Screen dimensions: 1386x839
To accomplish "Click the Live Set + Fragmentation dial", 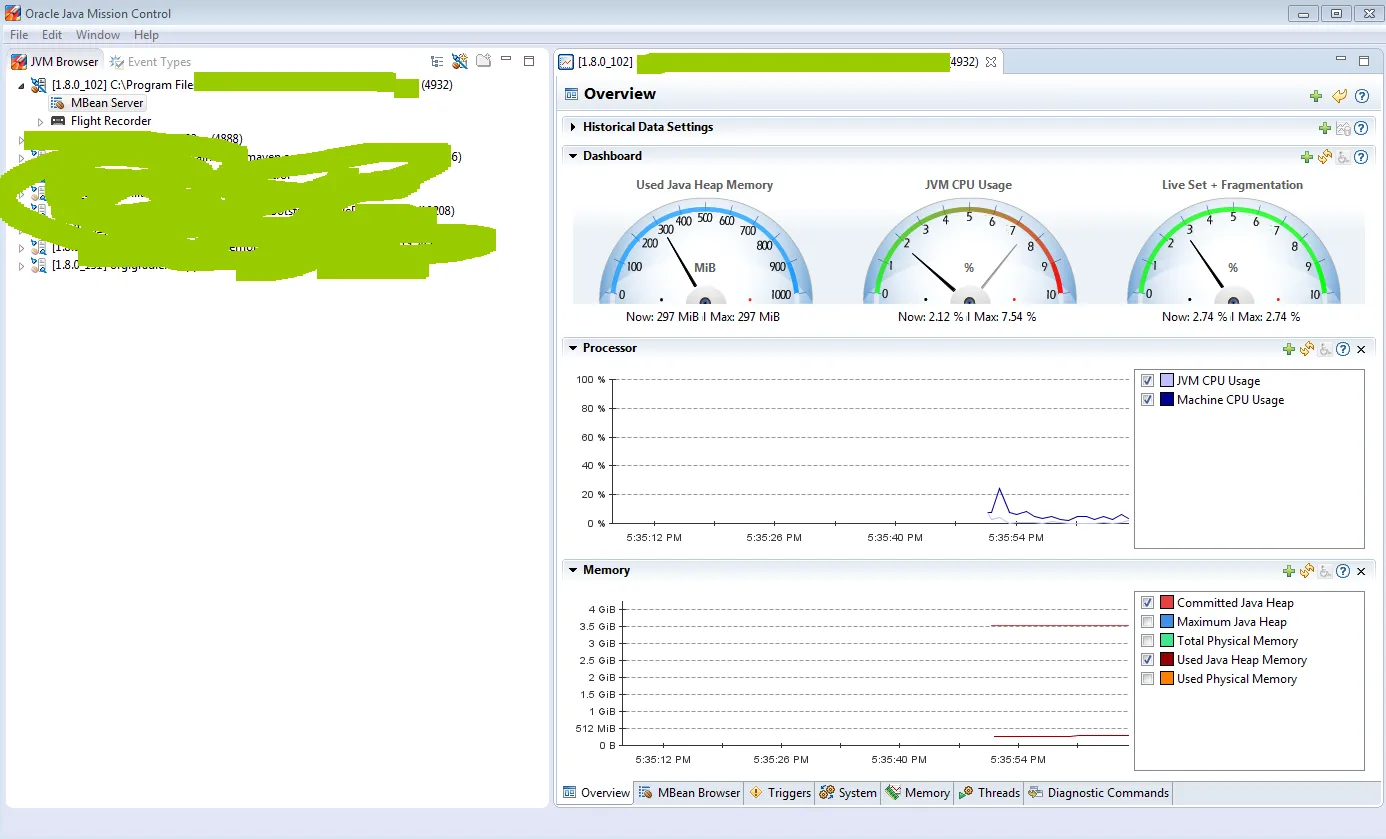I will click(1233, 251).
